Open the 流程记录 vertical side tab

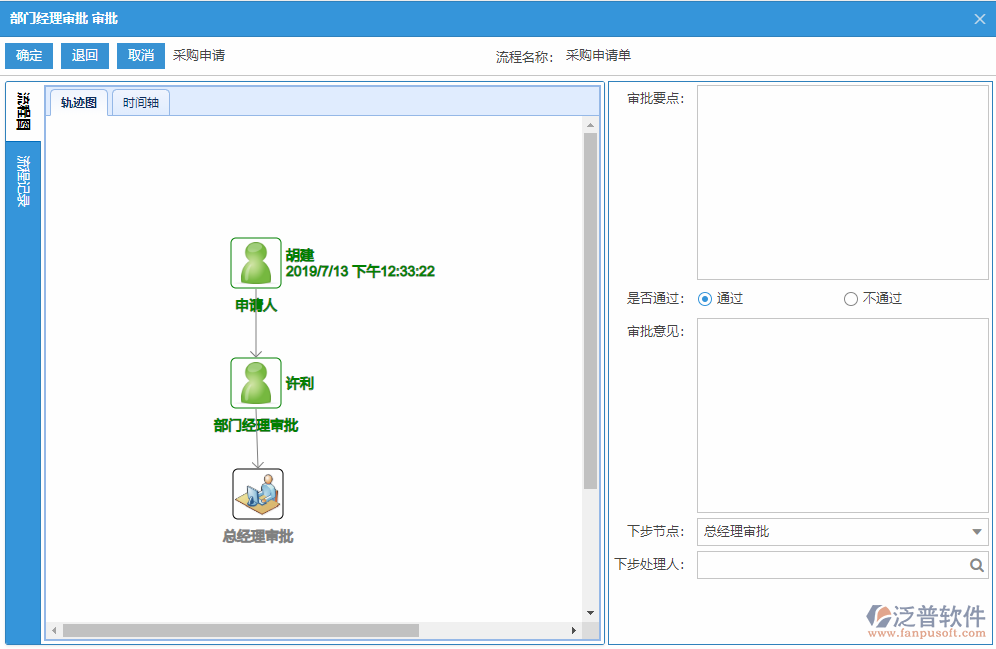click(24, 181)
